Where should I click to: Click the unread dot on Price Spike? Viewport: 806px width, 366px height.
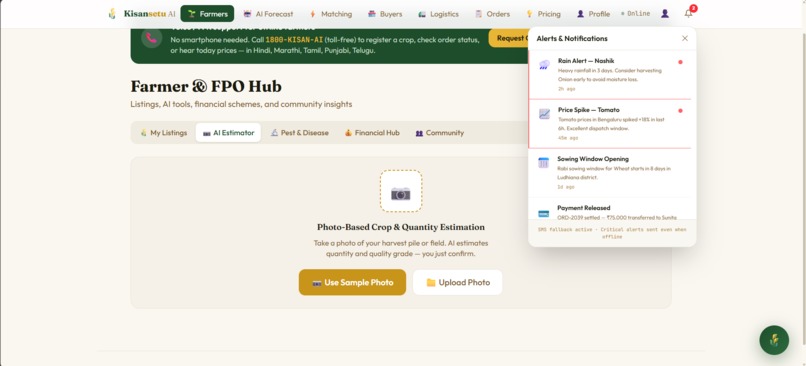680,111
